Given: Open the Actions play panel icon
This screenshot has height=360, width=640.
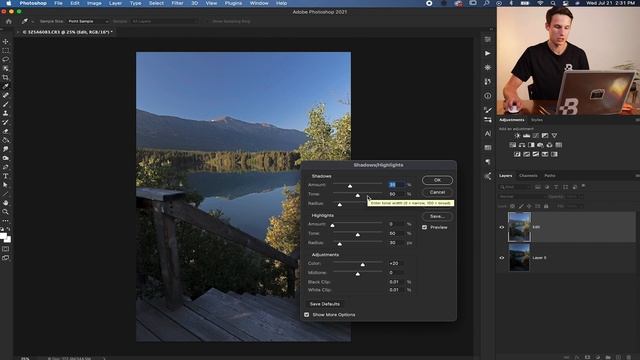Looking at the screenshot, I should 488,53.
